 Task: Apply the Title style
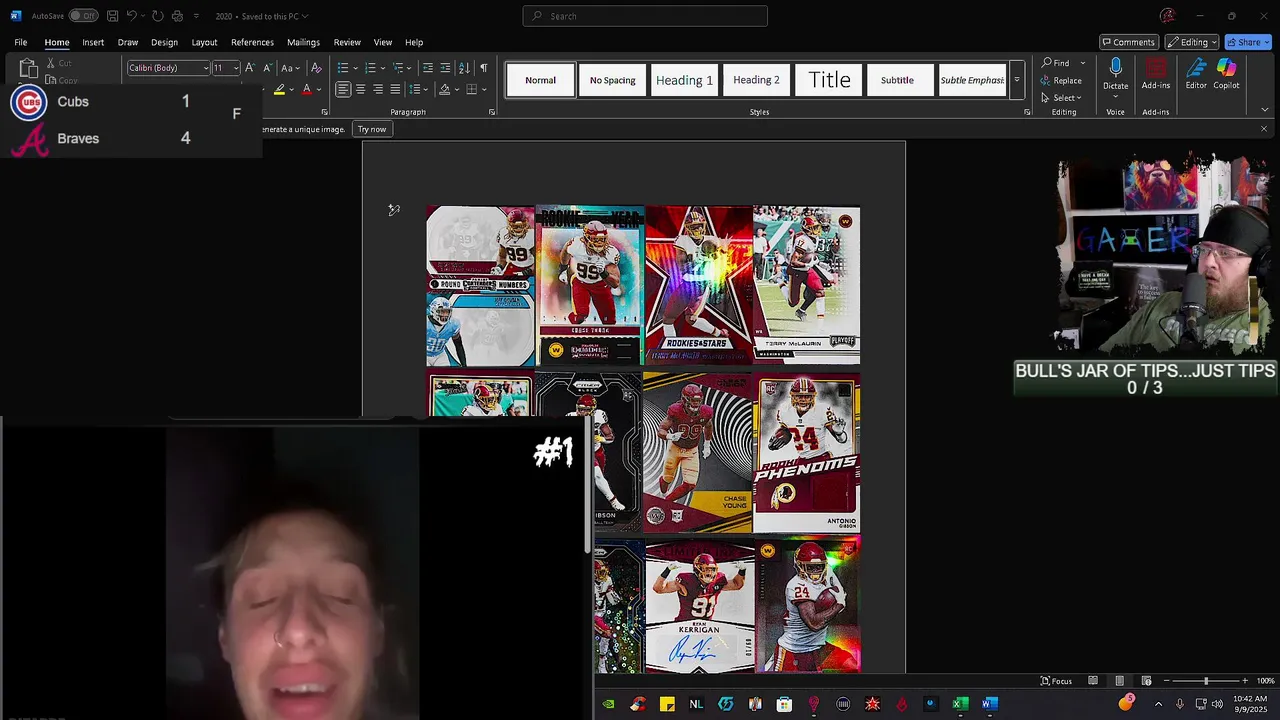(x=829, y=80)
